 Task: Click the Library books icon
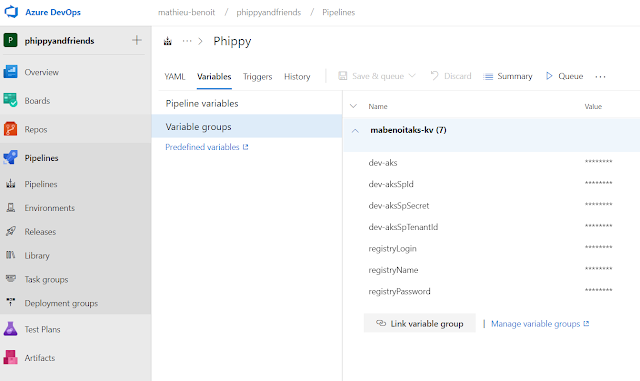11,255
